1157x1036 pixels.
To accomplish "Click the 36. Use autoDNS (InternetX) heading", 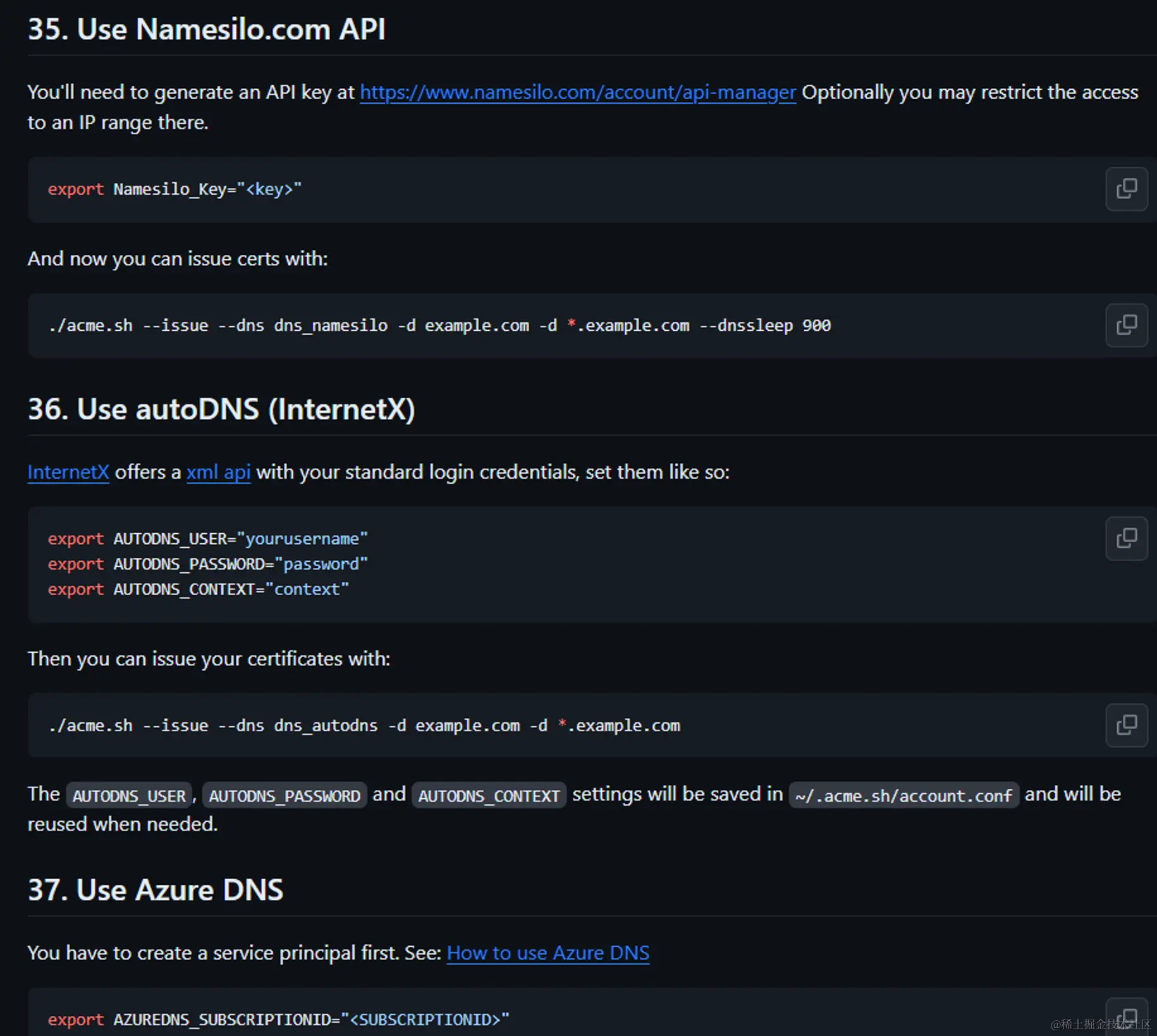I will coord(221,409).
